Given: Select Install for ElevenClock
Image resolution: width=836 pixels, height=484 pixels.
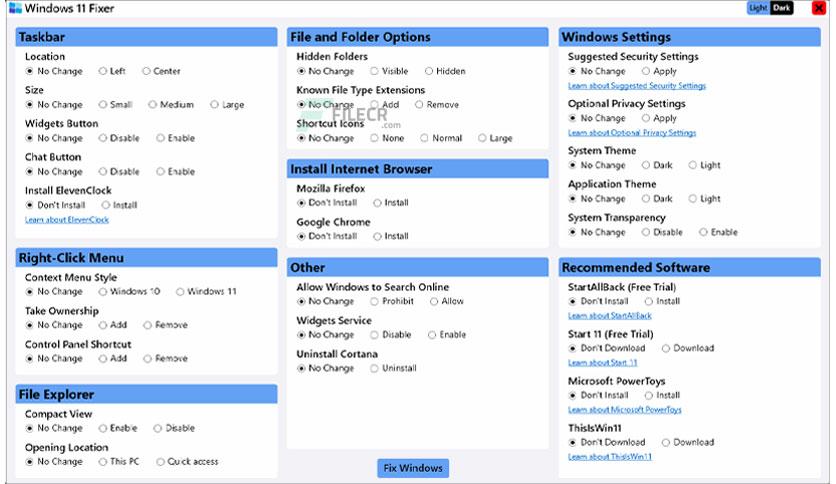Looking at the screenshot, I should coord(119,205).
